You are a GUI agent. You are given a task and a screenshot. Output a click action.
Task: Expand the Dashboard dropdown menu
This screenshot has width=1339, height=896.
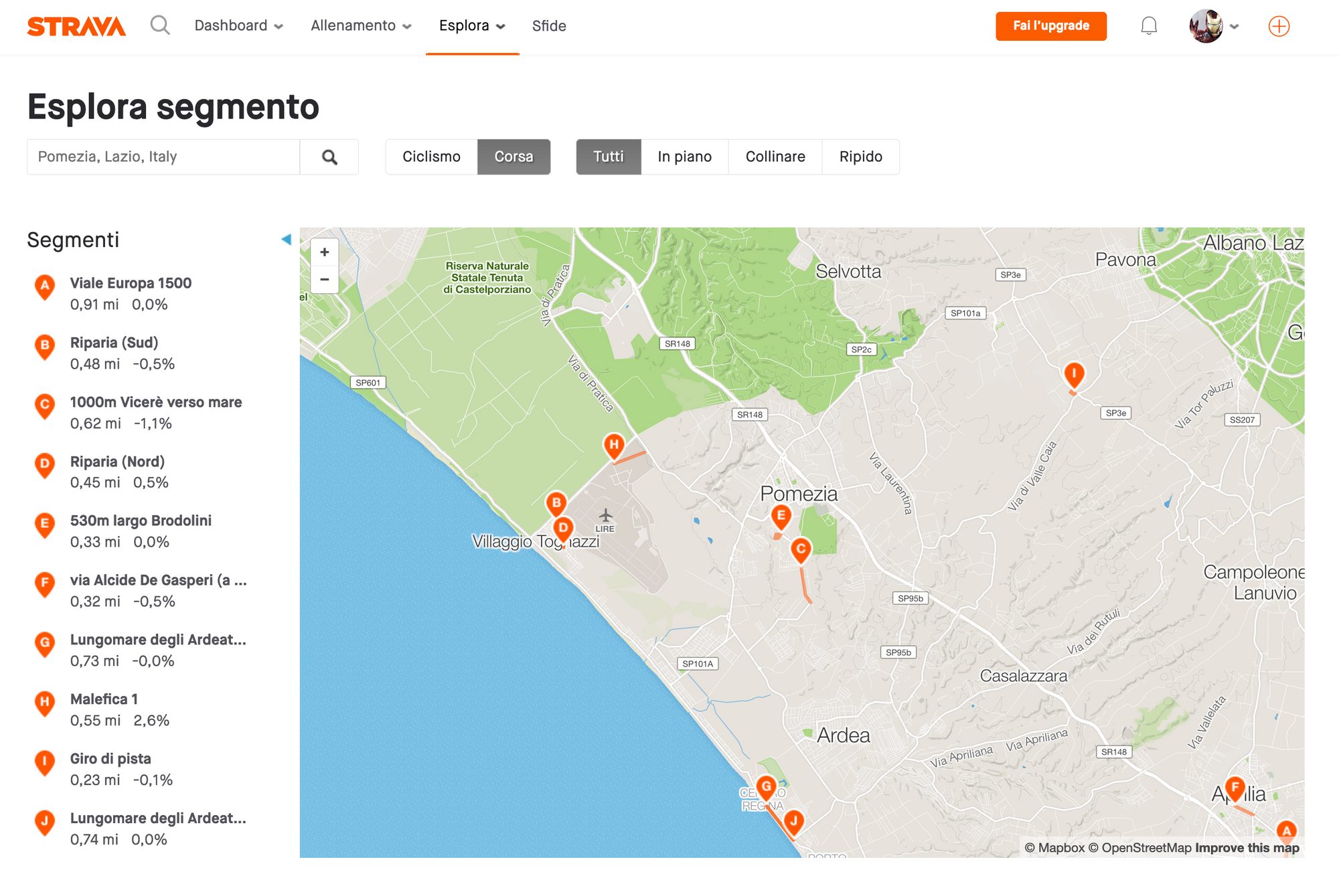point(238,26)
